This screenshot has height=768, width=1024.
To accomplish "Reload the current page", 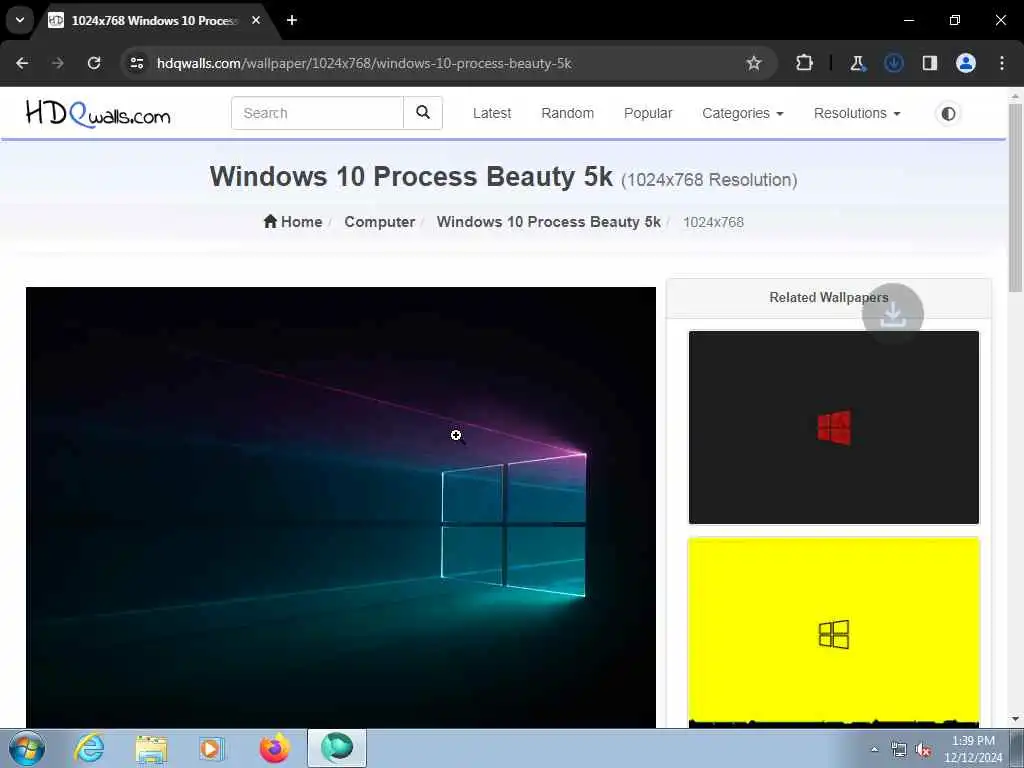I will pos(94,63).
